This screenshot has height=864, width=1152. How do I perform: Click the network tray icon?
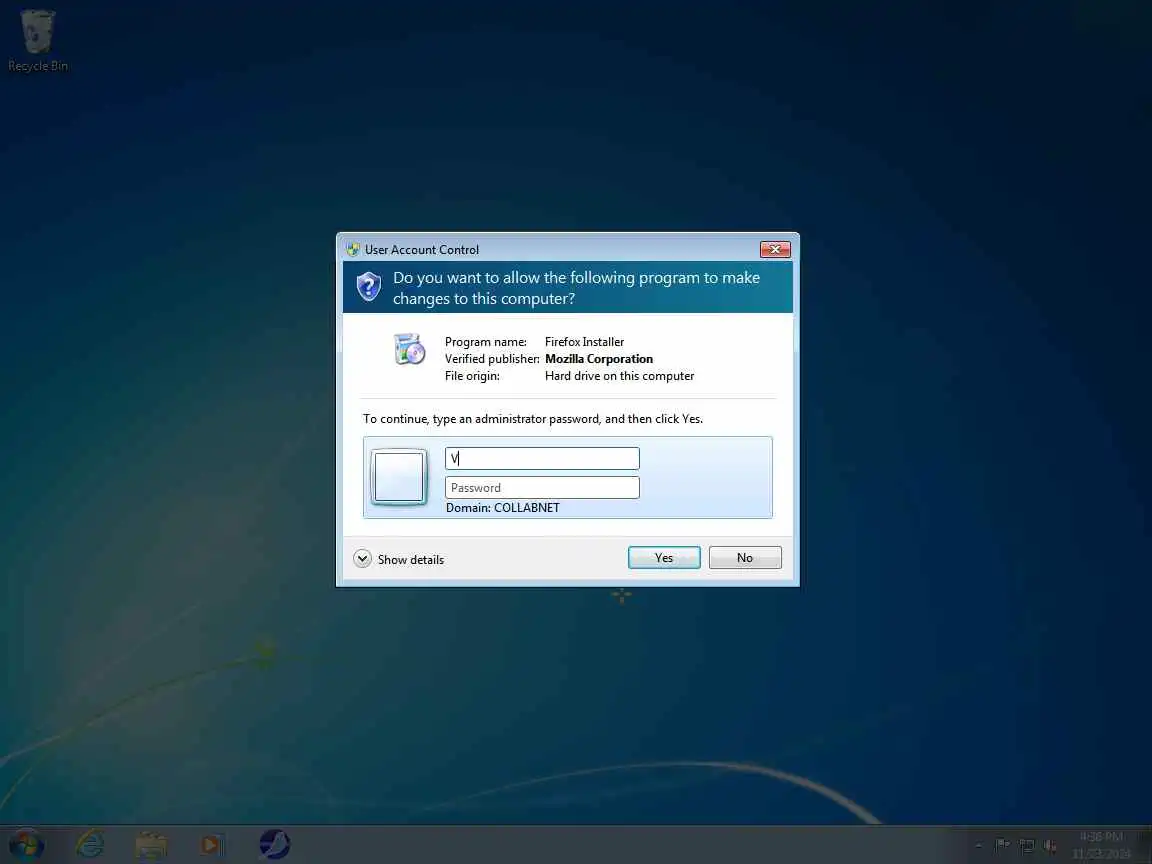coord(1026,846)
